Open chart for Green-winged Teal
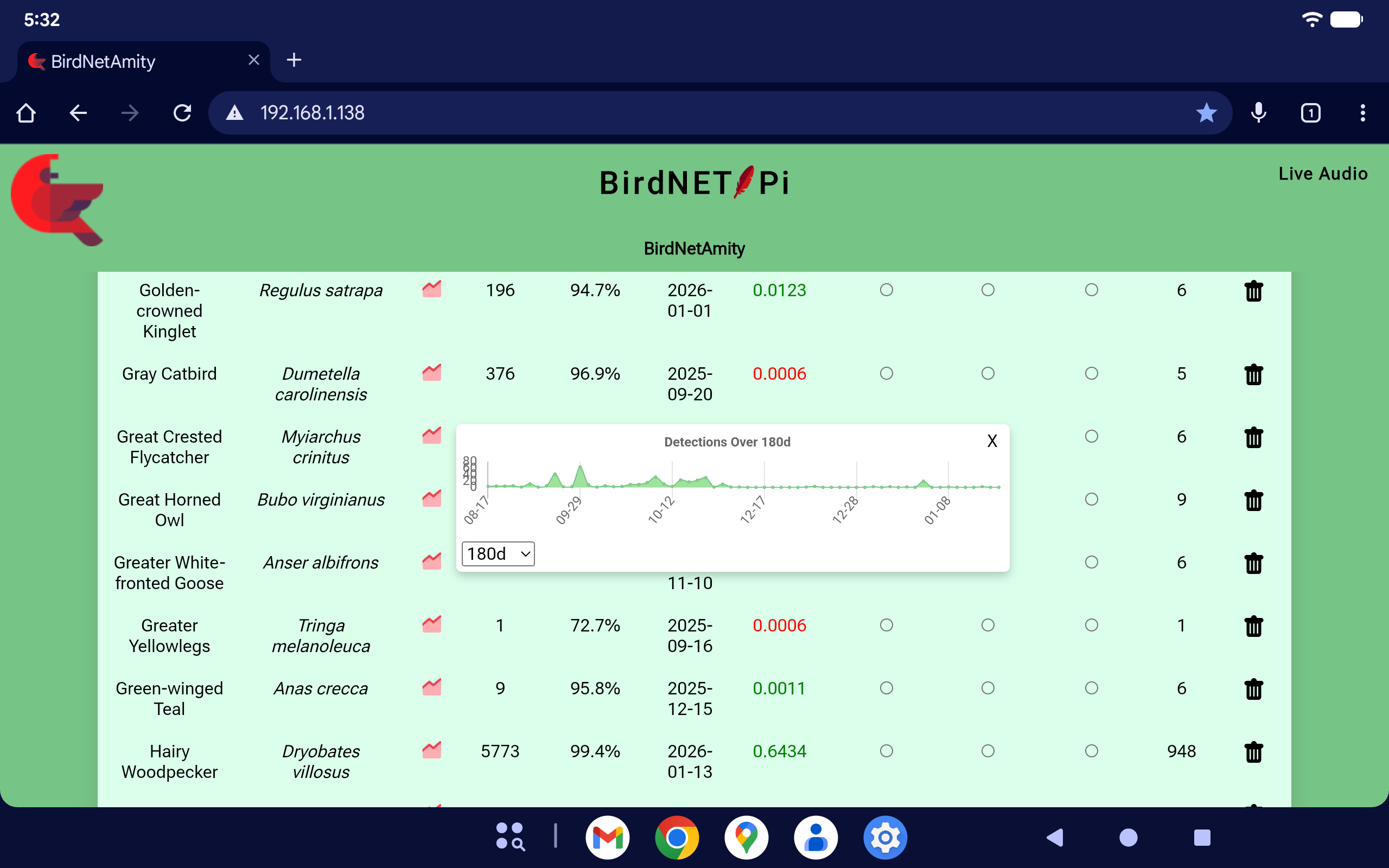Screen dimensions: 1389x868 pos(432,687)
